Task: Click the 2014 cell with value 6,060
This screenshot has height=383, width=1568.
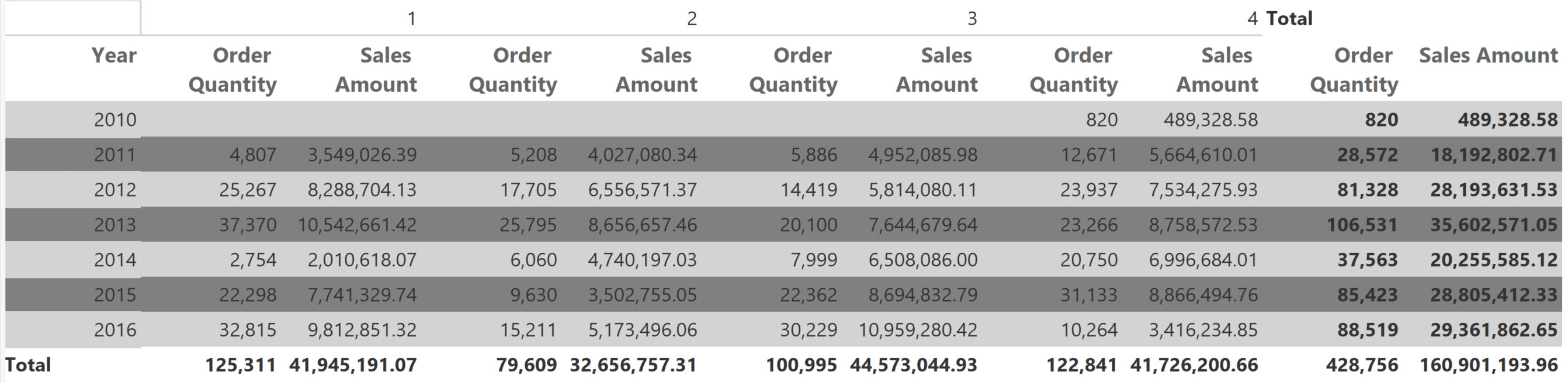Action: pyautogui.click(x=533, y=260)
